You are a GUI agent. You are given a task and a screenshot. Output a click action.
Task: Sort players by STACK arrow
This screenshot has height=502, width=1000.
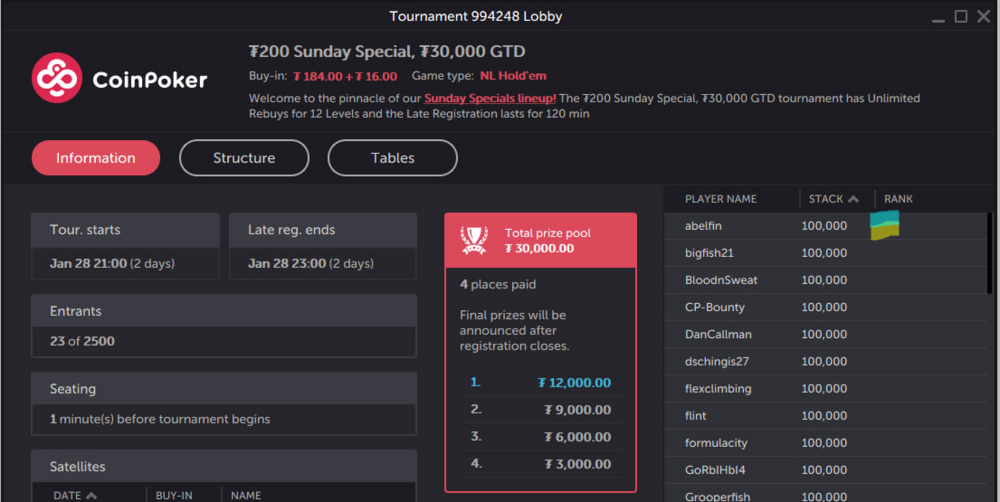click(853, 199)
